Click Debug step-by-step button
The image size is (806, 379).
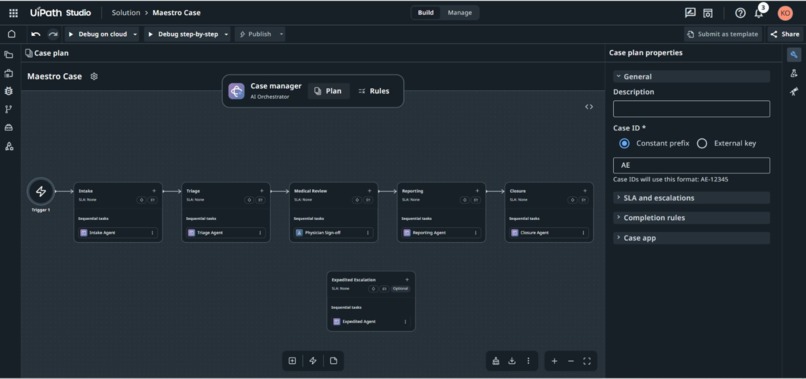tap(183, 34)
